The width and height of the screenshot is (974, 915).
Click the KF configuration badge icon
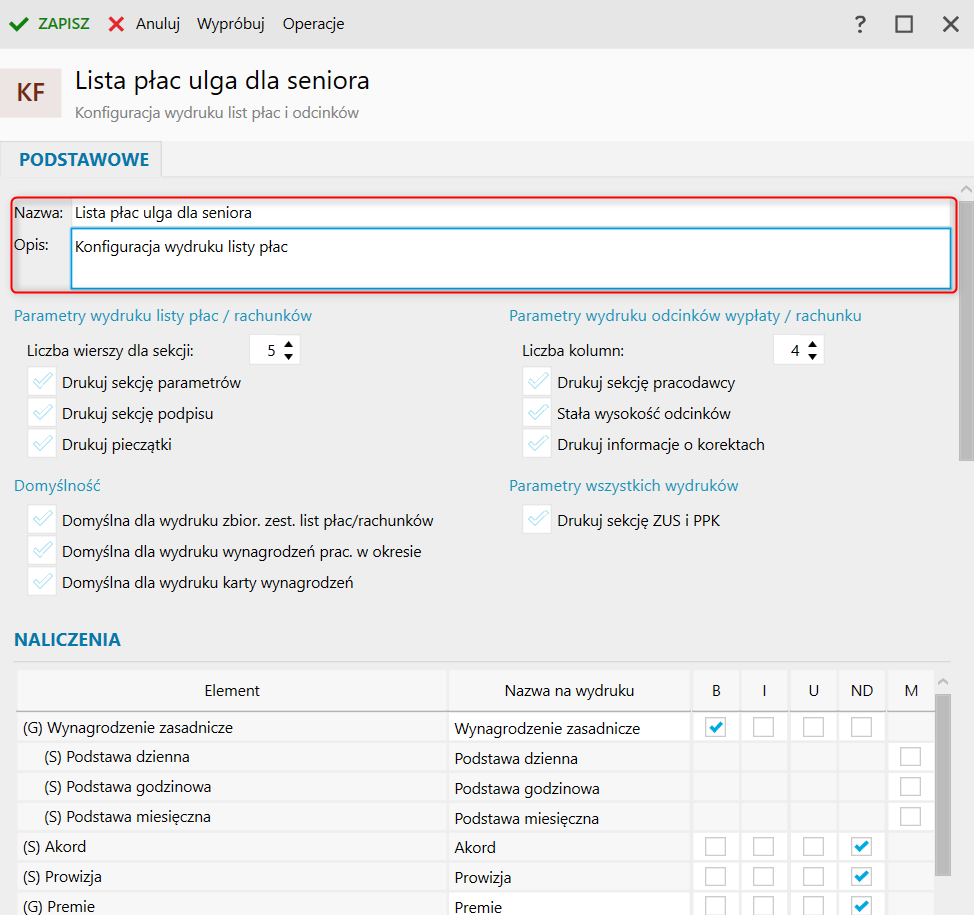(x=31, y=93)
